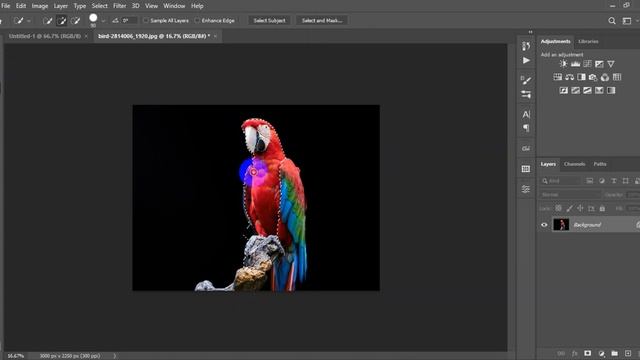The width and height of the screenshot is (640, 360).
Task: Add a Curves adjustment
Action: tap(587, 64)
